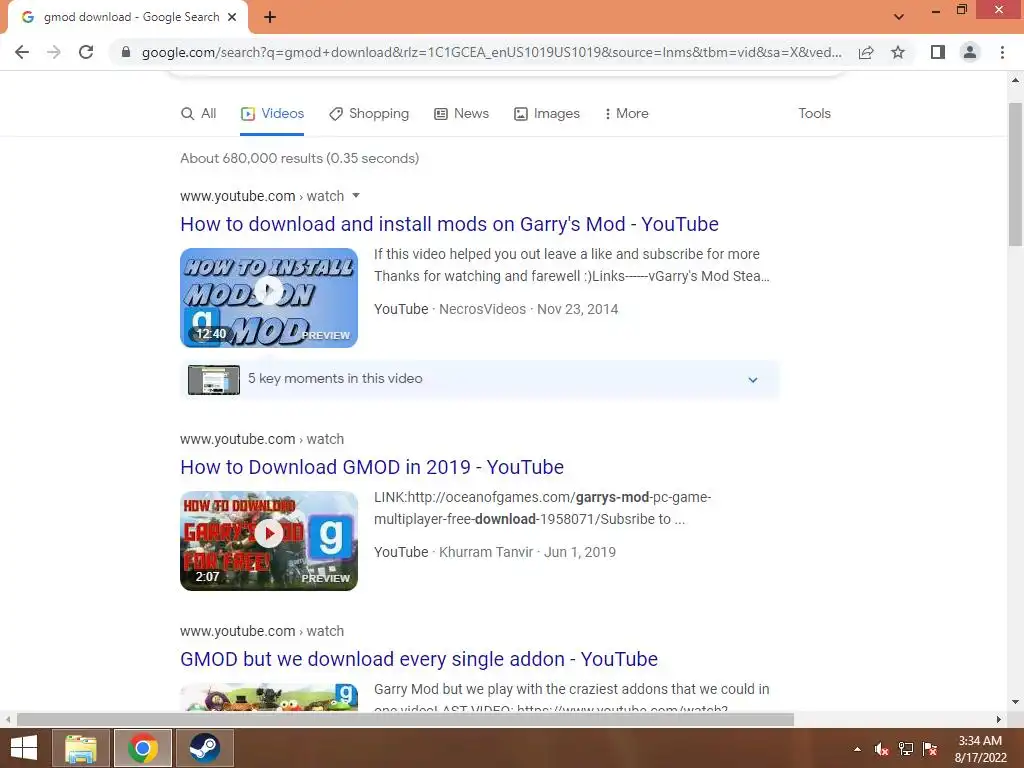Image resolution: width=1024 pixels, height=768 pixels.
Task: Reload the current page
Action: [86, 52]
